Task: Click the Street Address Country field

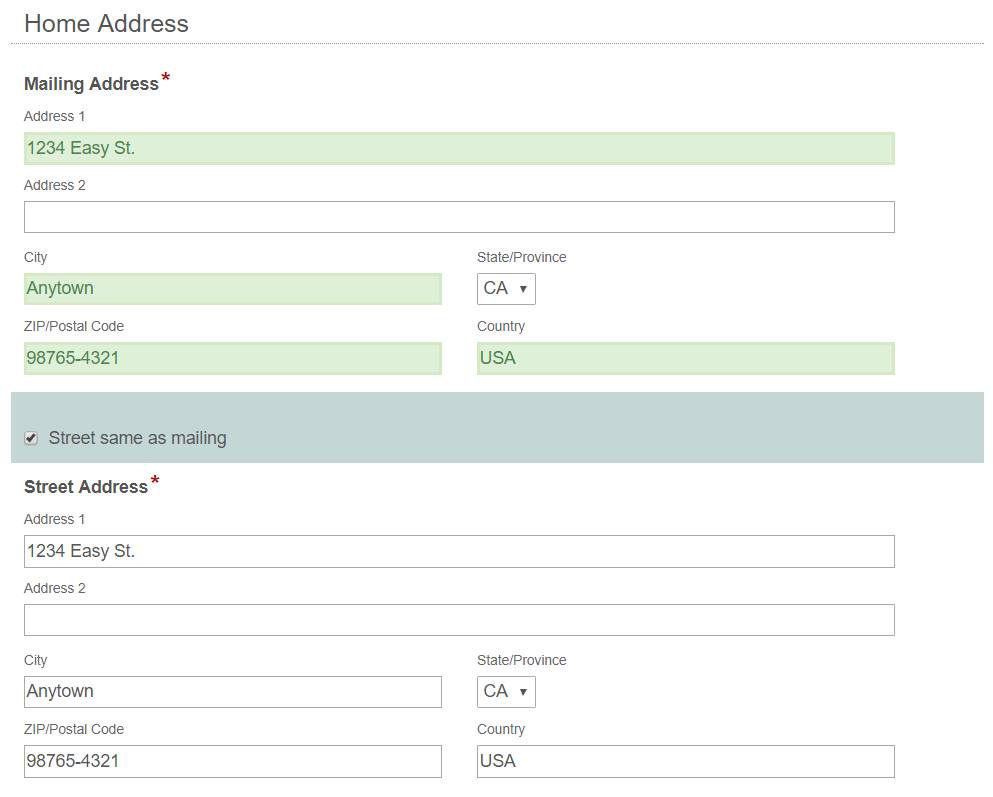Action: [685, 761]
